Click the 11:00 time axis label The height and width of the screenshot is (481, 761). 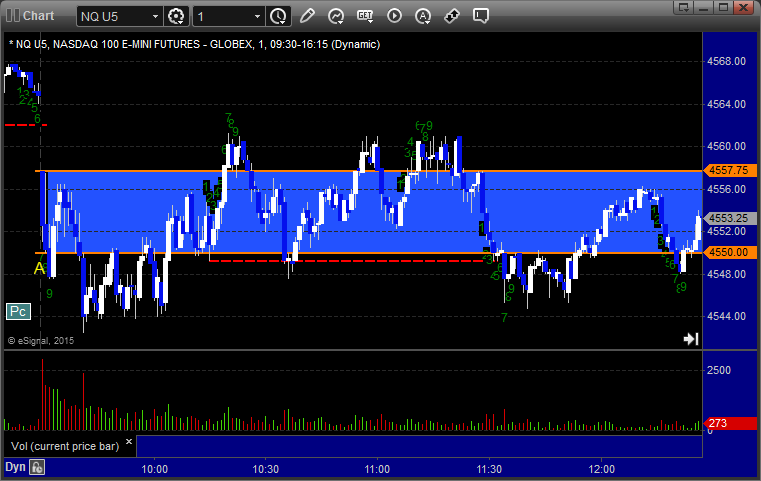click(x=377, y=469)
